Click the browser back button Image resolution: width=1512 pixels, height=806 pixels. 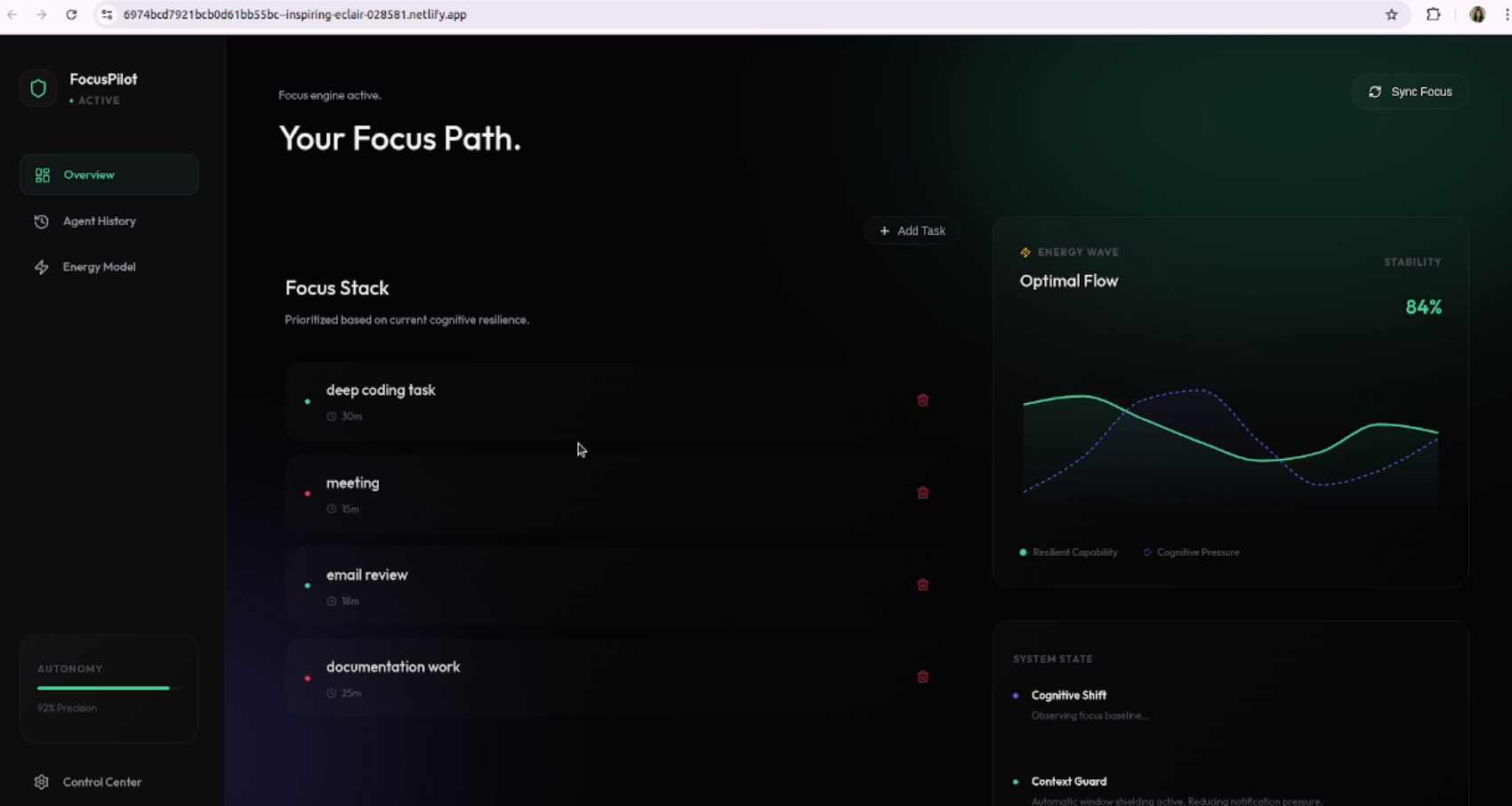12,14
